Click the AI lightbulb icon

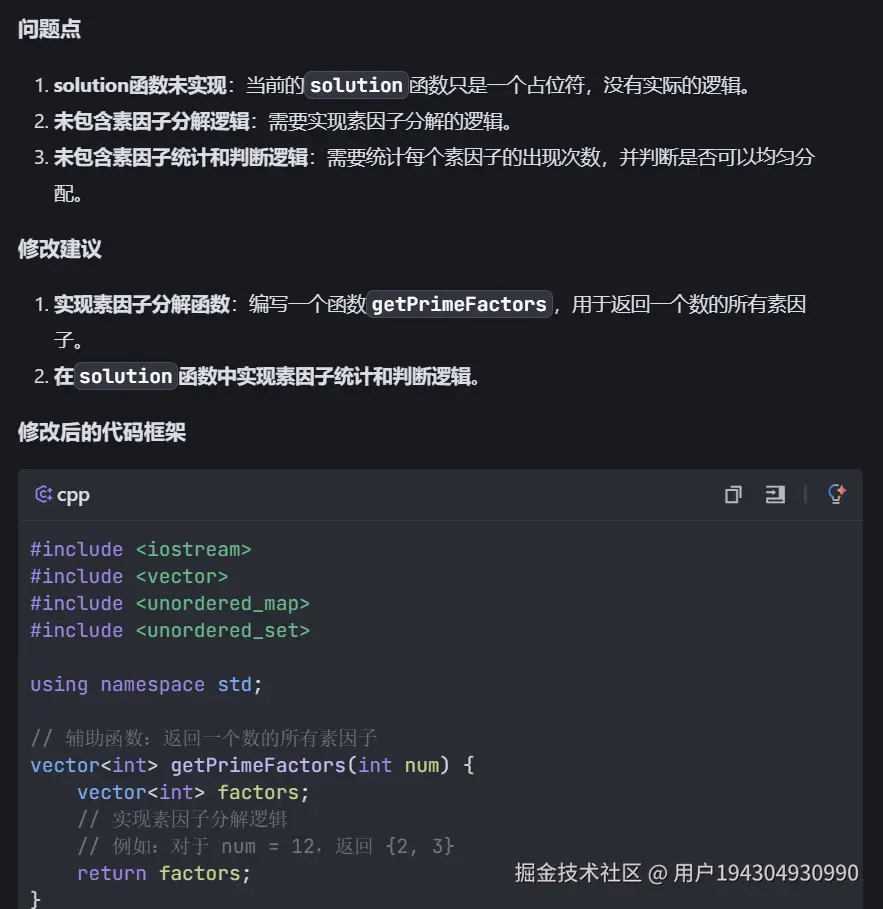[x=837, y=494]
